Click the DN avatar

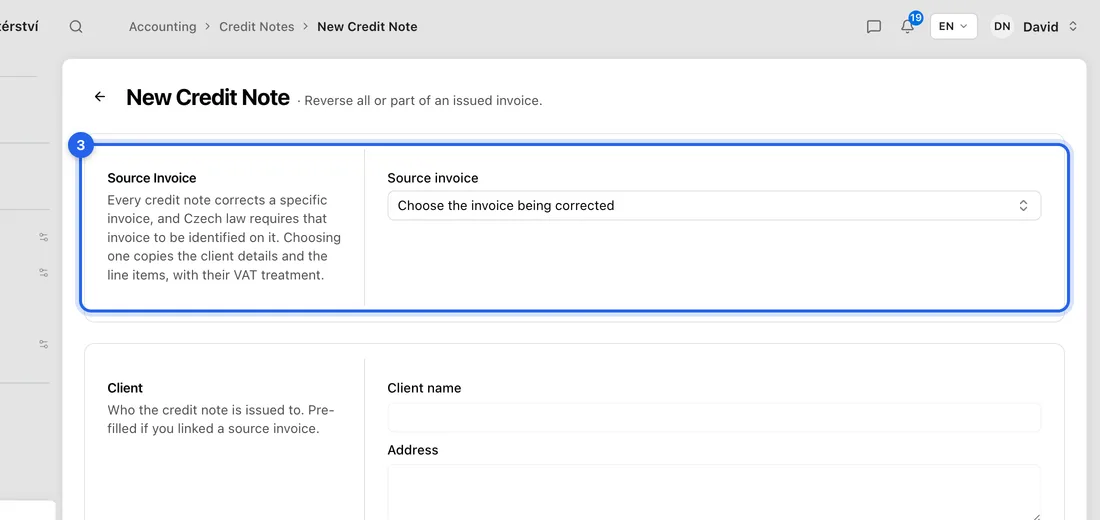(1002, 27)
